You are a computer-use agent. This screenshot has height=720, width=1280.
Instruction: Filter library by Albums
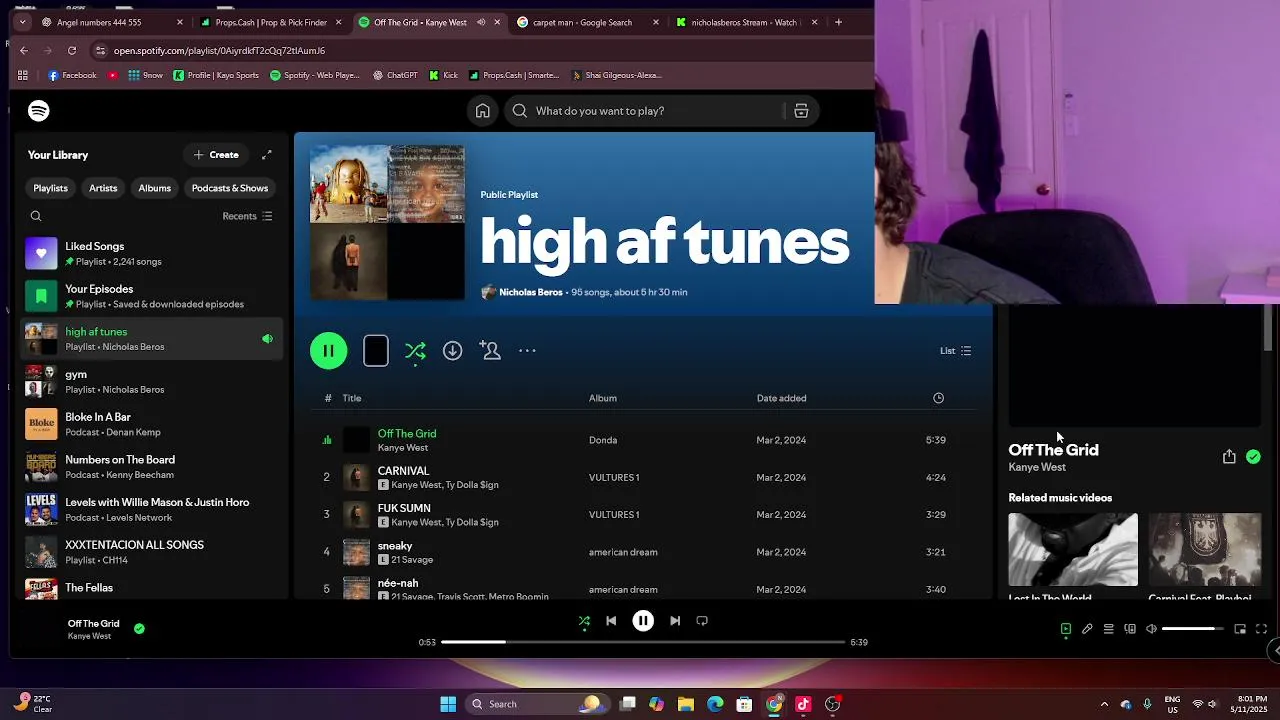pyautogui.click(x=154, y=188)
